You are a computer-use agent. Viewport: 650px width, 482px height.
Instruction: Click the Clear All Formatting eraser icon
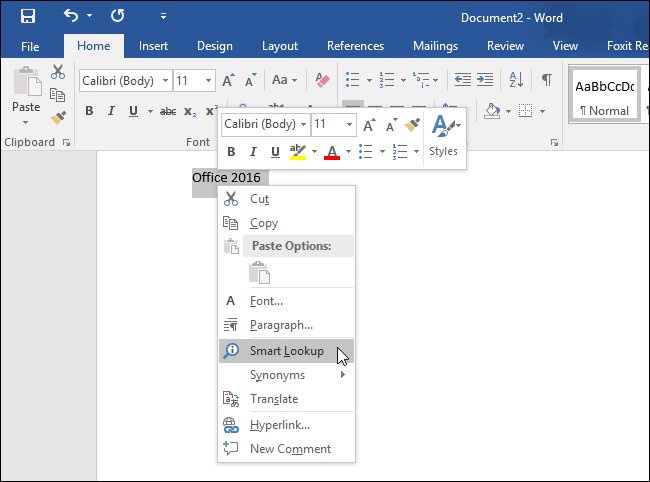[x=322, y=80]
